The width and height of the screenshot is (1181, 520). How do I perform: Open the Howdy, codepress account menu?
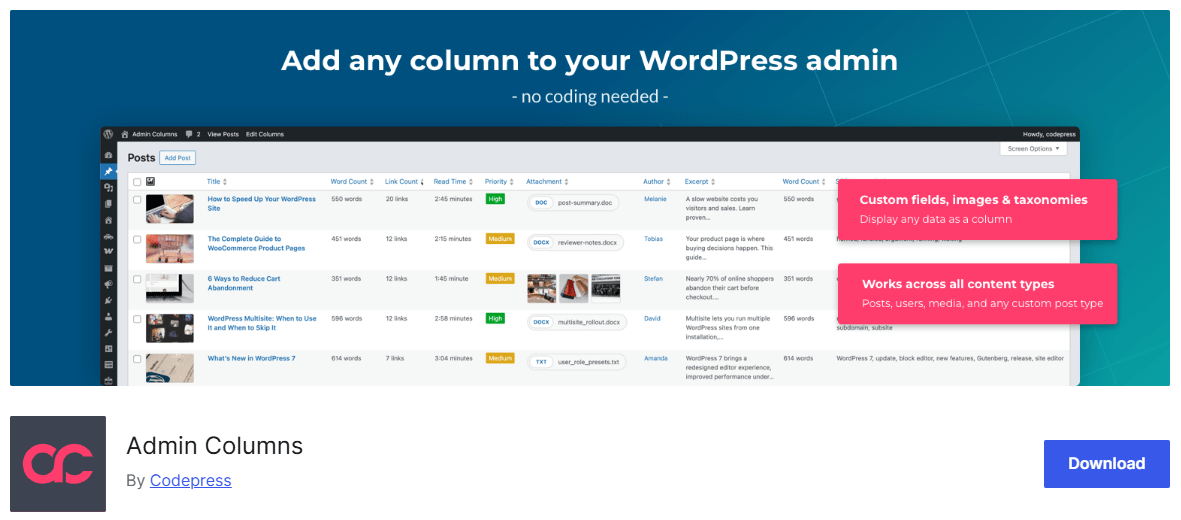(x=1048, y=134)
